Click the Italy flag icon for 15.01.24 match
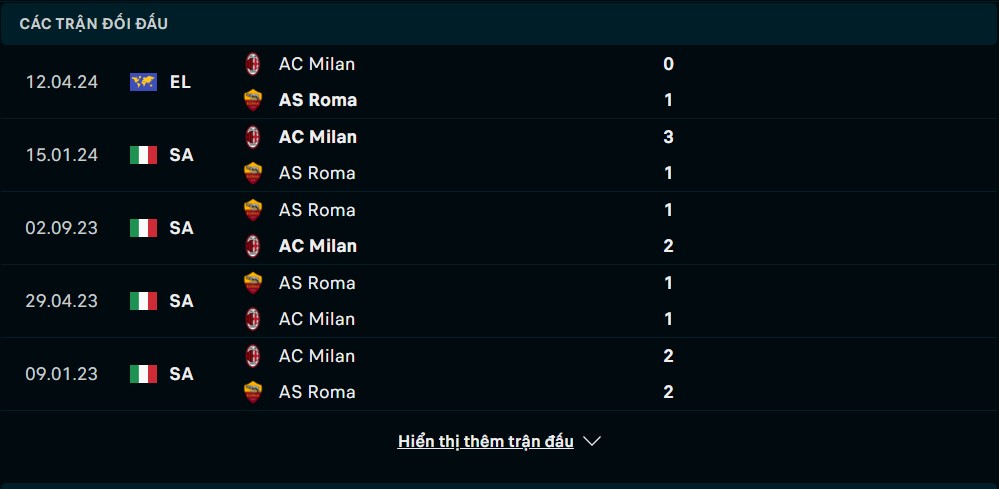The height and width of the screenshot is (489, 999). coord(143,155)
